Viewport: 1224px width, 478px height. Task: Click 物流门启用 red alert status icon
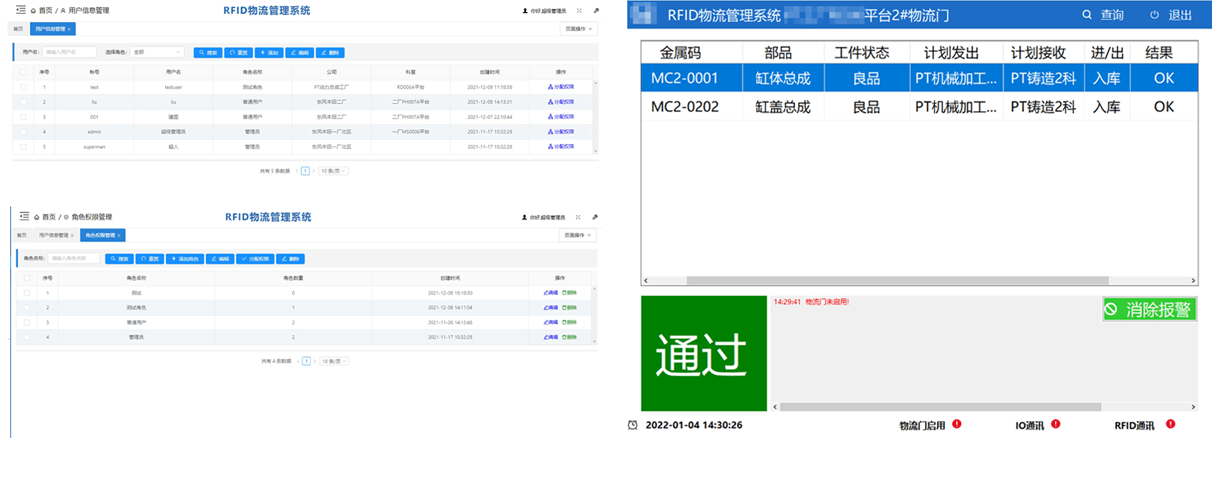coord(957,424)
